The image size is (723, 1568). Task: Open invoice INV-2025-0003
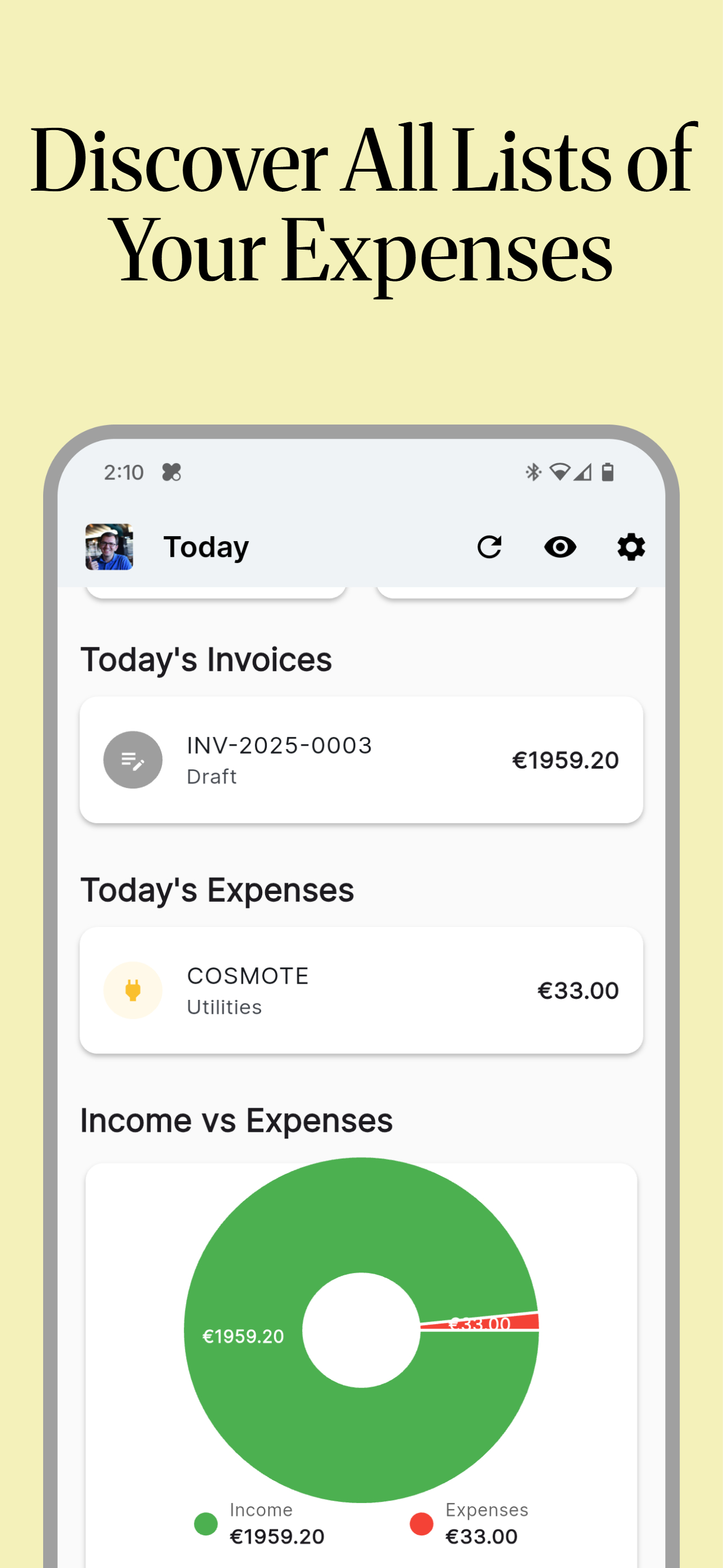(x=361, y=760)
